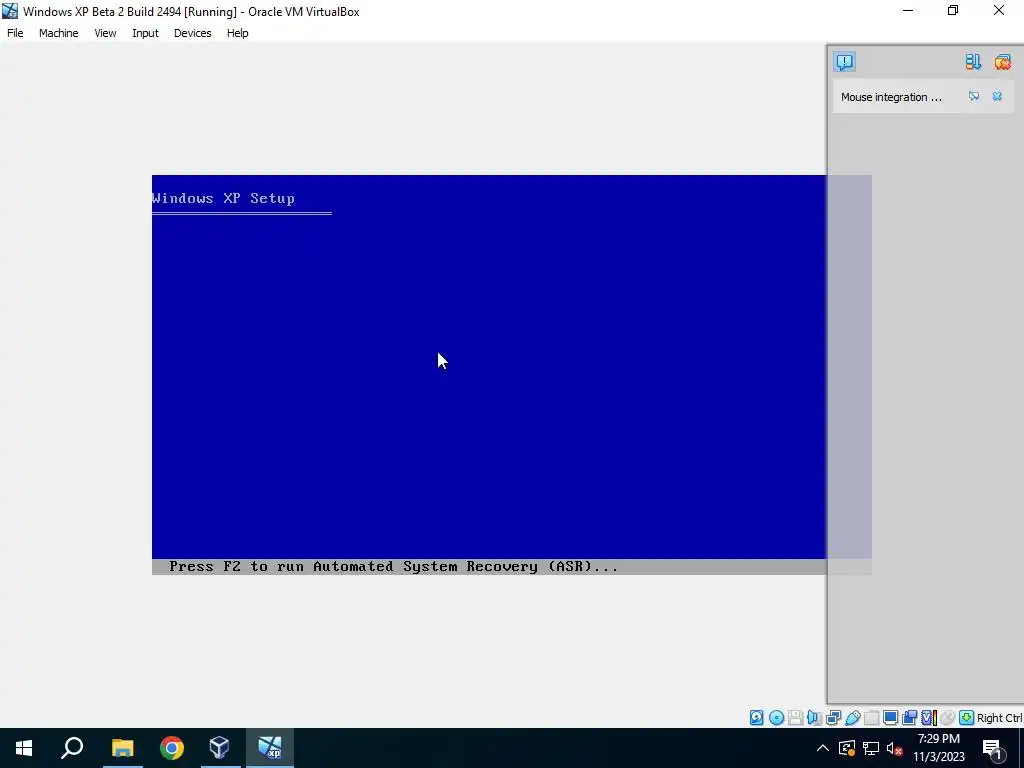
Task: Click the keyboard capture green arrow icon
Action: (967, 718)
